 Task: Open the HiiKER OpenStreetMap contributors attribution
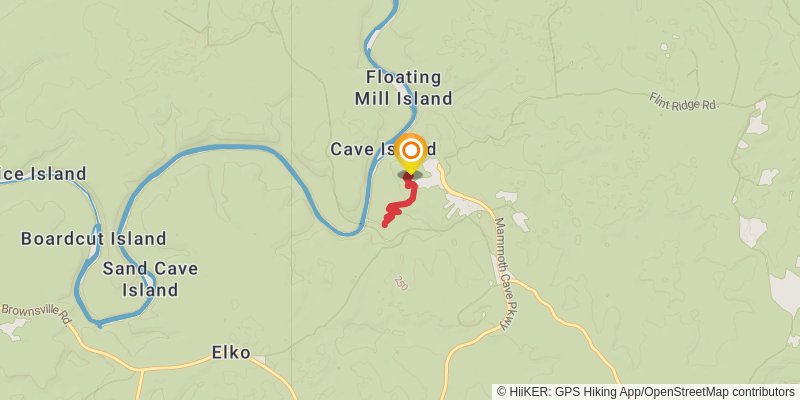[646, 392]
